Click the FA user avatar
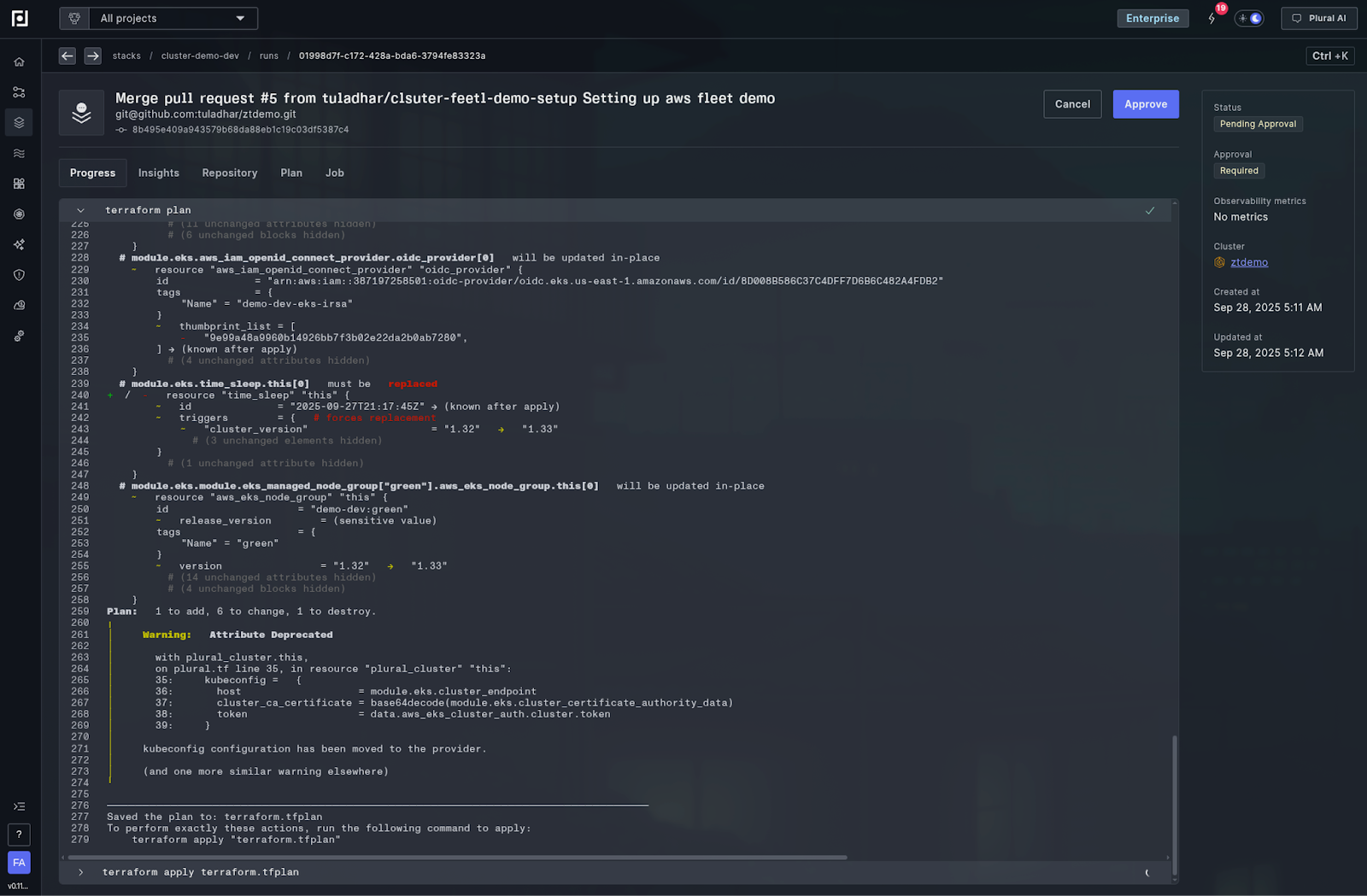 pyautogui.click(x=19, y=863)
